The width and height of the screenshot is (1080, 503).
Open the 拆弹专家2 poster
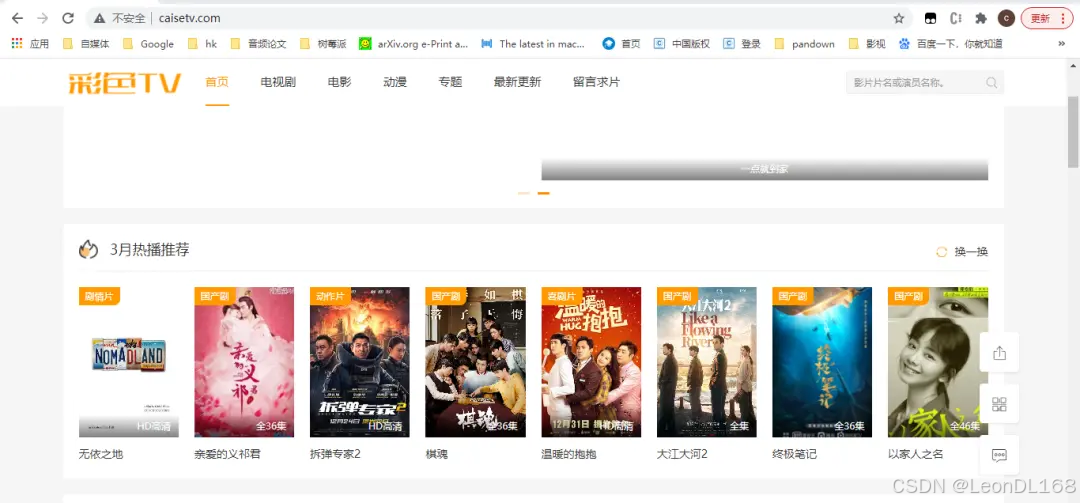point(360,362)
